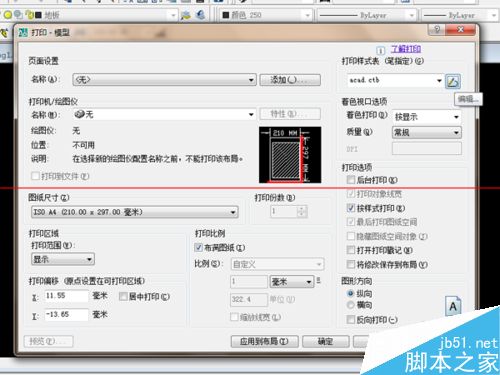Uncheck the 布满图纸 checkbox

[198, 248]
